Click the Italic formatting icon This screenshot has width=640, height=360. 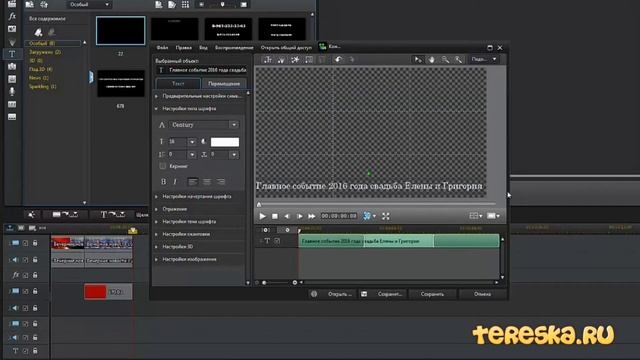point(175,182)
